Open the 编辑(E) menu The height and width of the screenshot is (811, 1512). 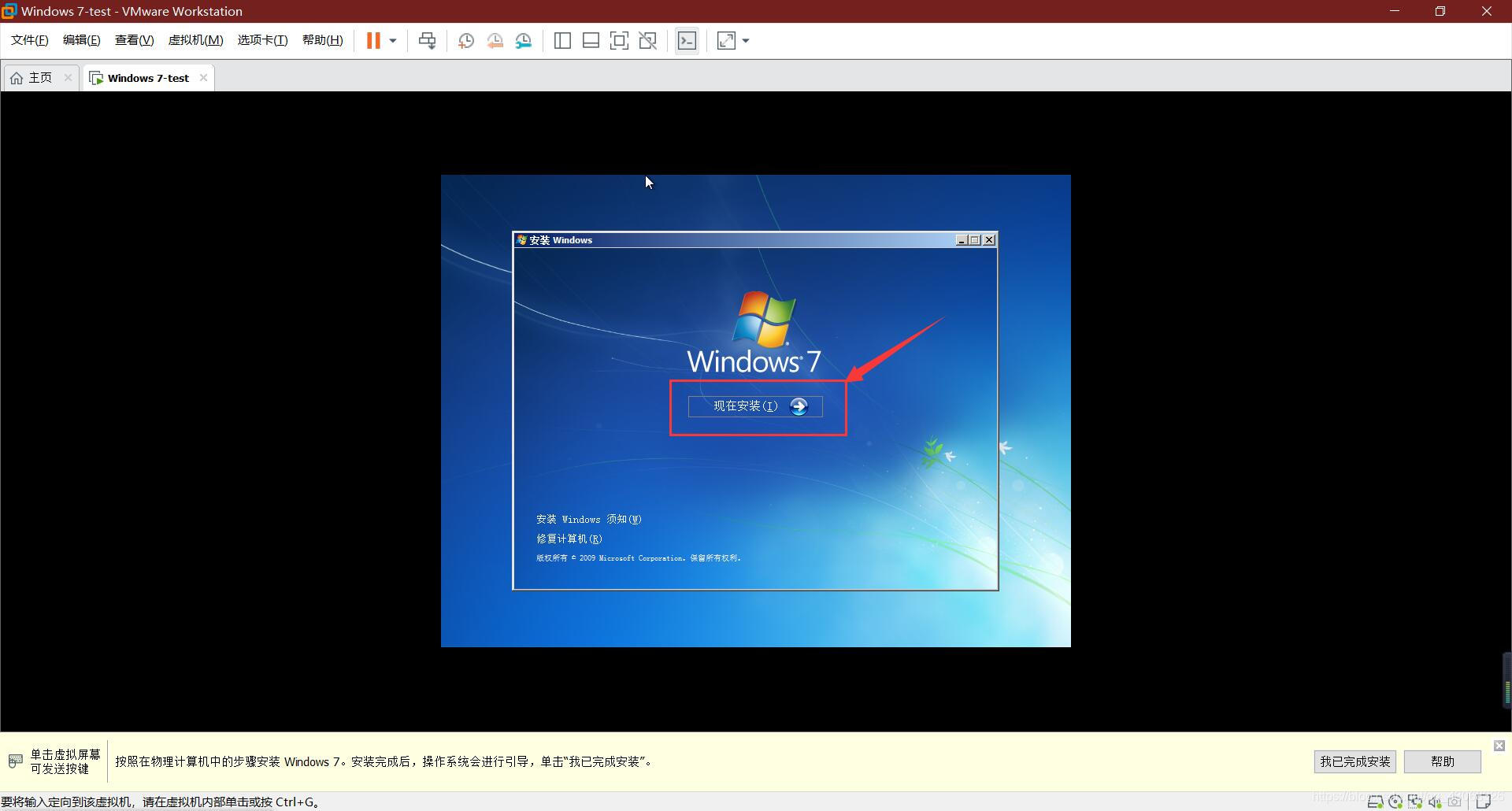click(x=82, y=40)
